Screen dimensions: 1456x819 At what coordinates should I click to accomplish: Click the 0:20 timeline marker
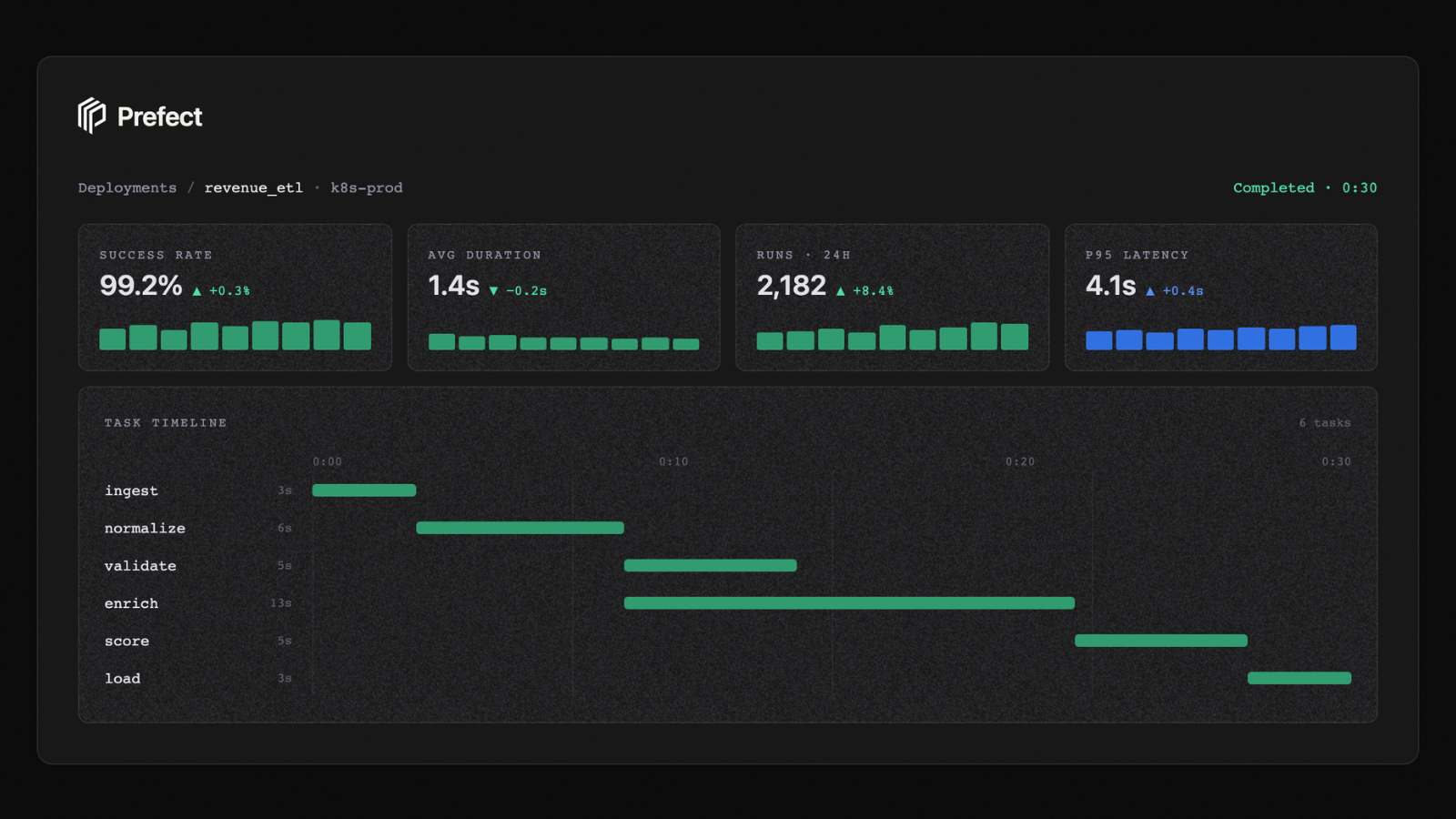(x=1020, y=462)
